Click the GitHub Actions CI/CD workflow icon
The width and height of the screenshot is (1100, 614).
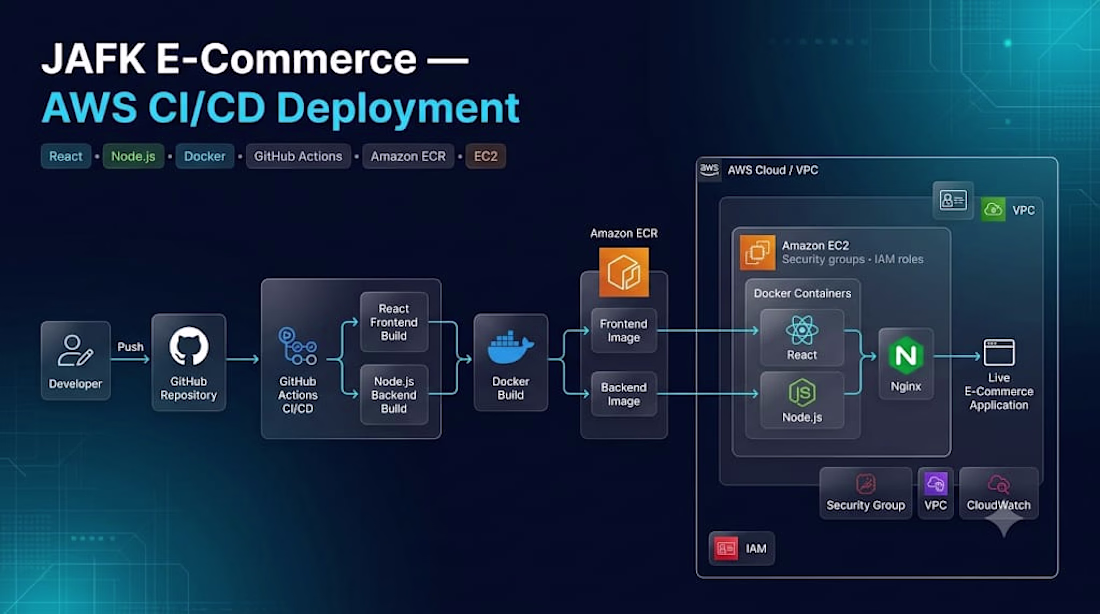pos(297,347)
